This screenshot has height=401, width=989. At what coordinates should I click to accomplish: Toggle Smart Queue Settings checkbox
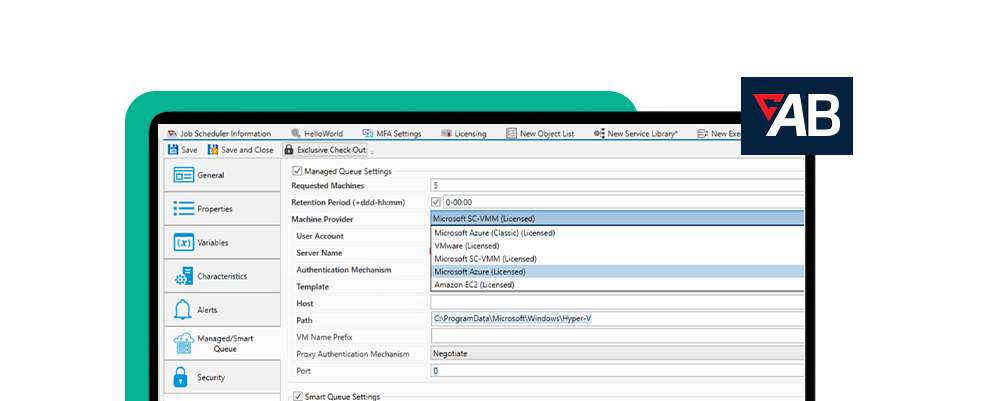pos(298,397)
